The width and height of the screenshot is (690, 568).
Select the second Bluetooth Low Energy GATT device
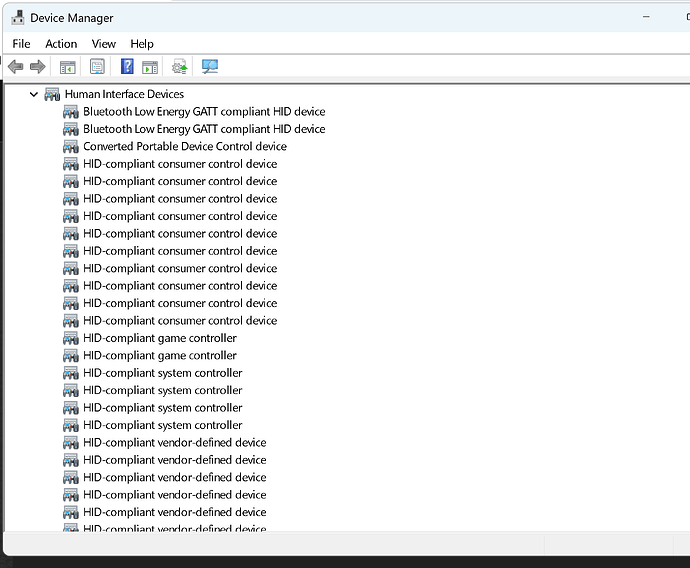[x=204, y=129]
